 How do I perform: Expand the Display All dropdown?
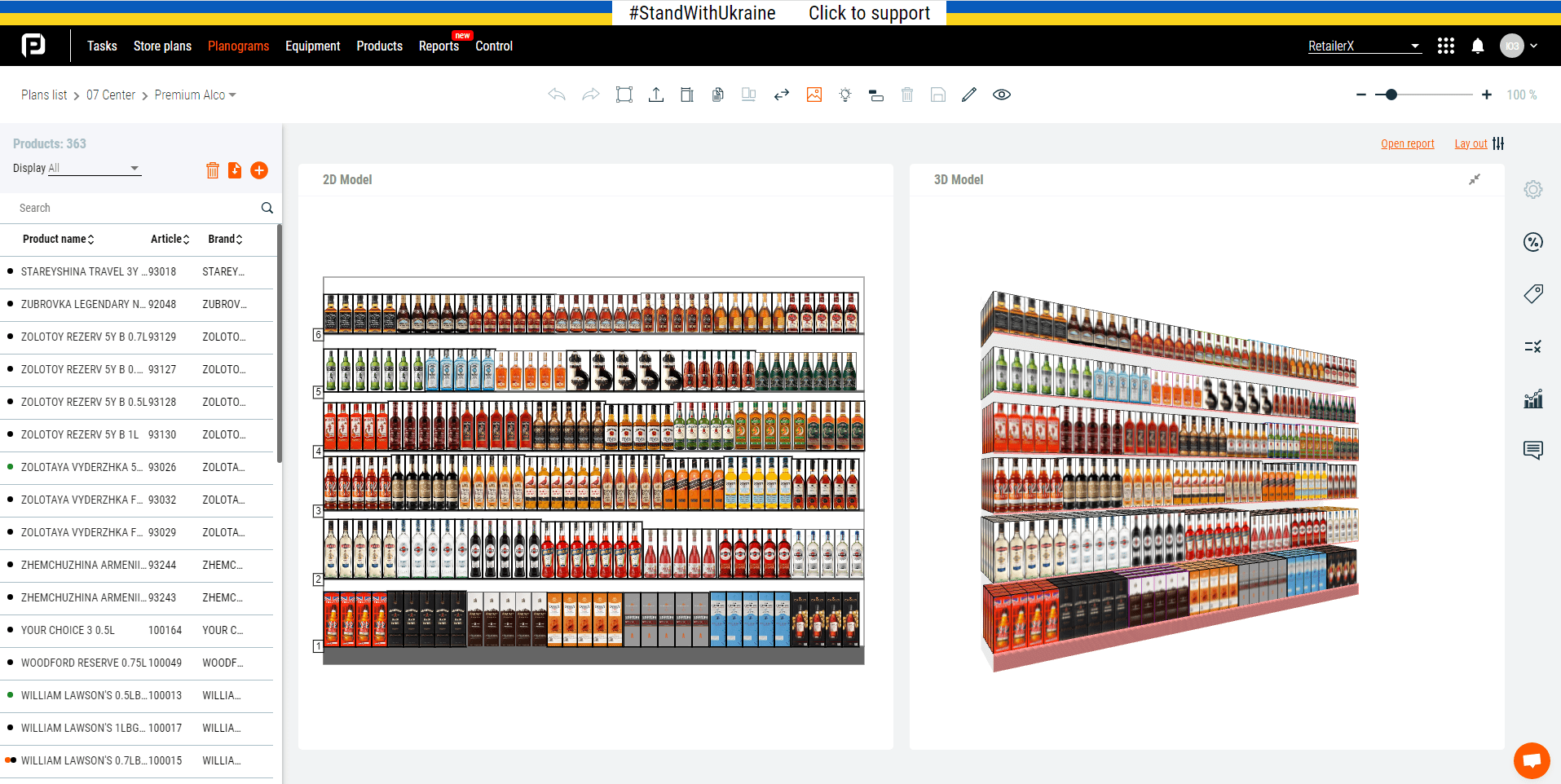tap(94, 169)
